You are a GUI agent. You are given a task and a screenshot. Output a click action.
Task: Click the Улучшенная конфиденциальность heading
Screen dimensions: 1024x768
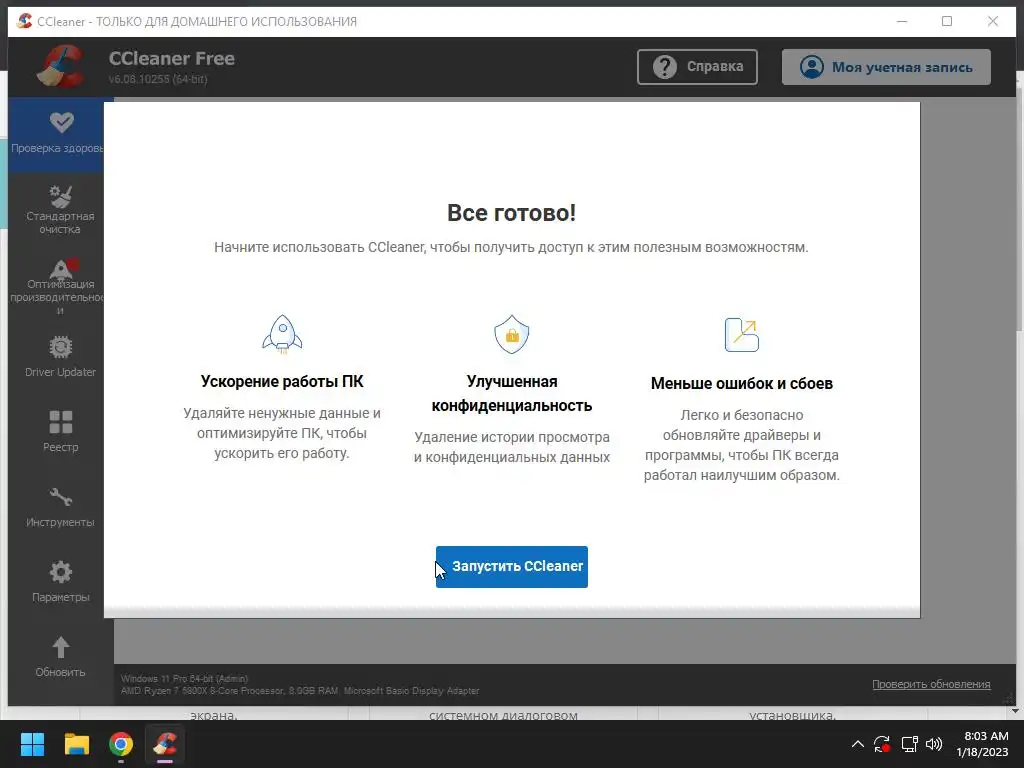511,394
